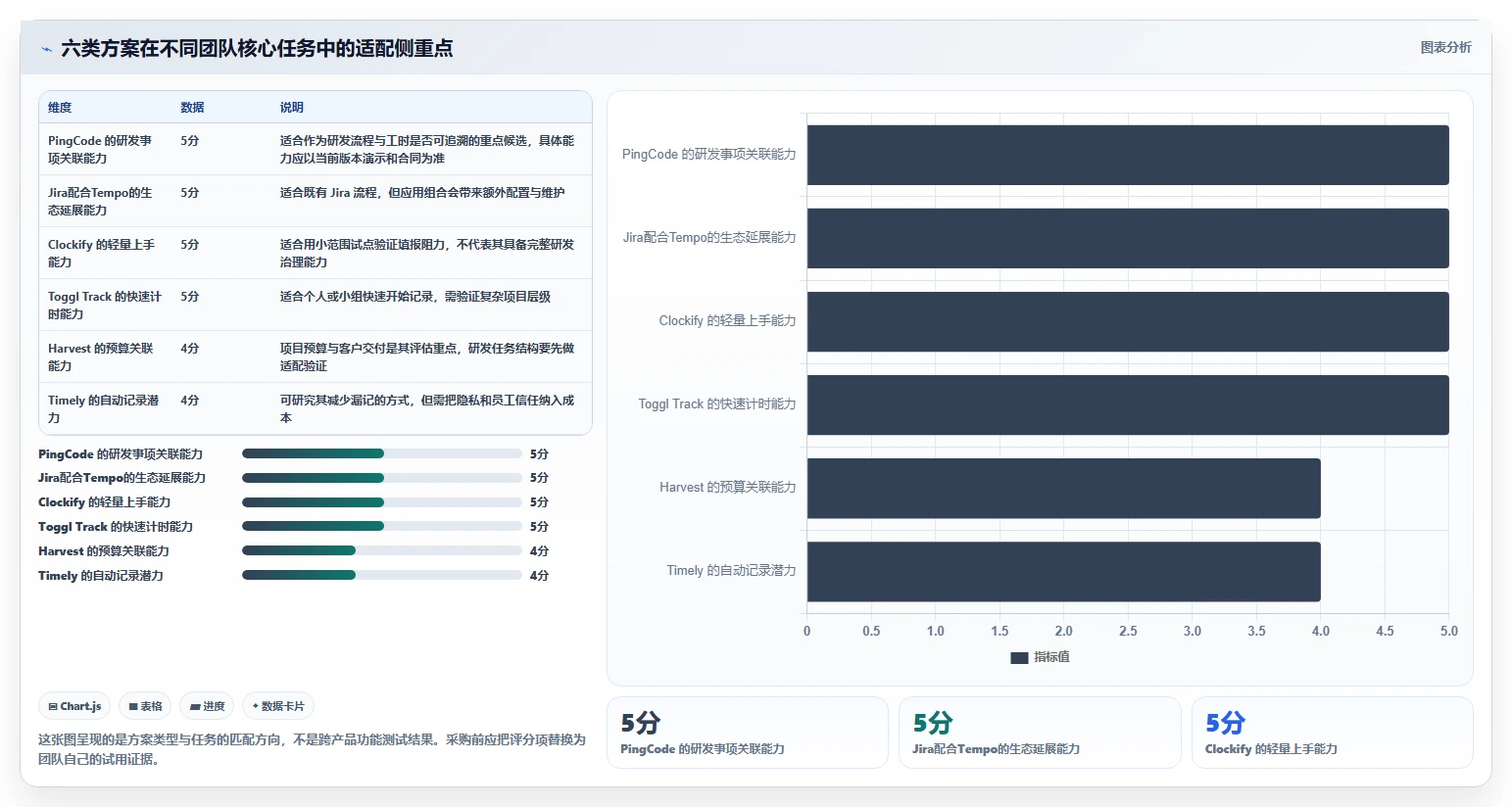Click x-axis tick value 2.5
Viewport: 1512px width, 807px height.
(1128, 631)
